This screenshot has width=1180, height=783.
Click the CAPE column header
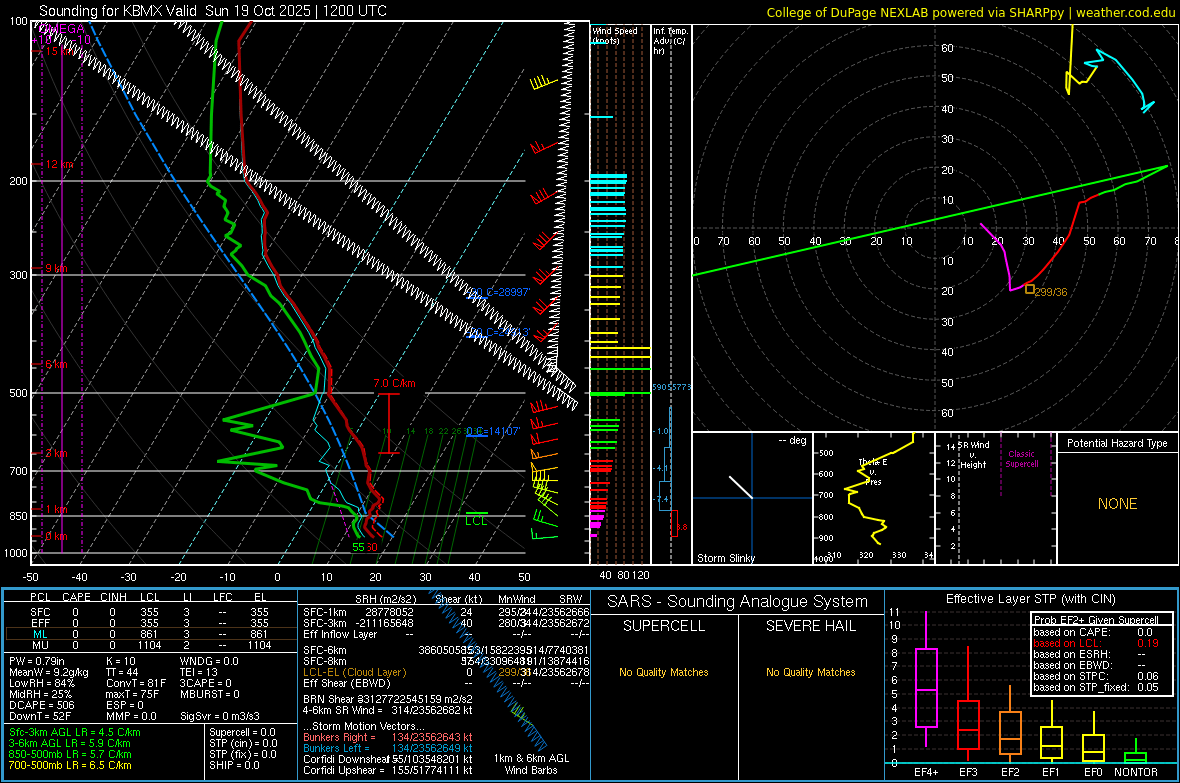coord(76,597)
